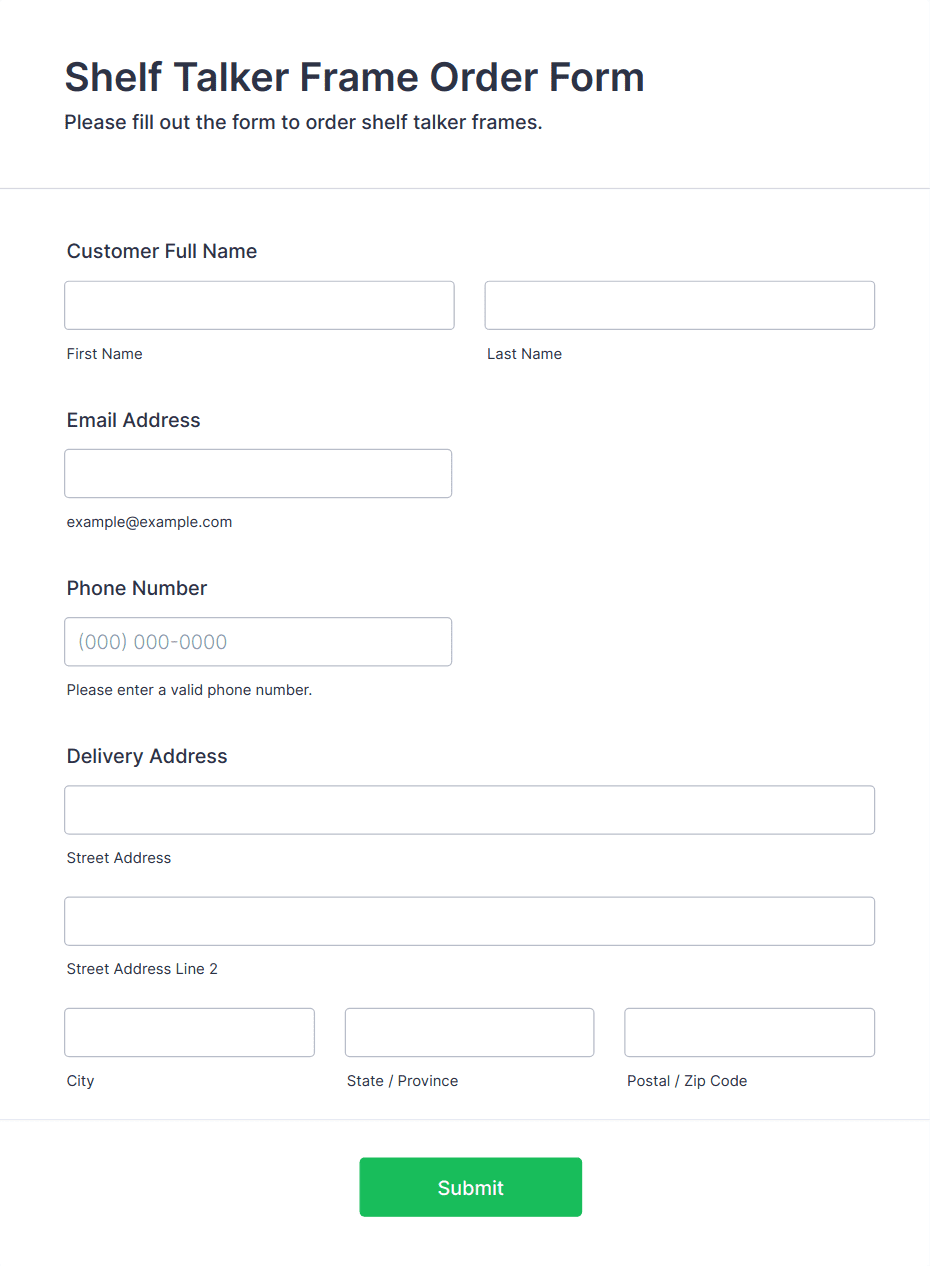Click the "Postal / Zip Code" sublabel text

click(x=687, y=1081)
